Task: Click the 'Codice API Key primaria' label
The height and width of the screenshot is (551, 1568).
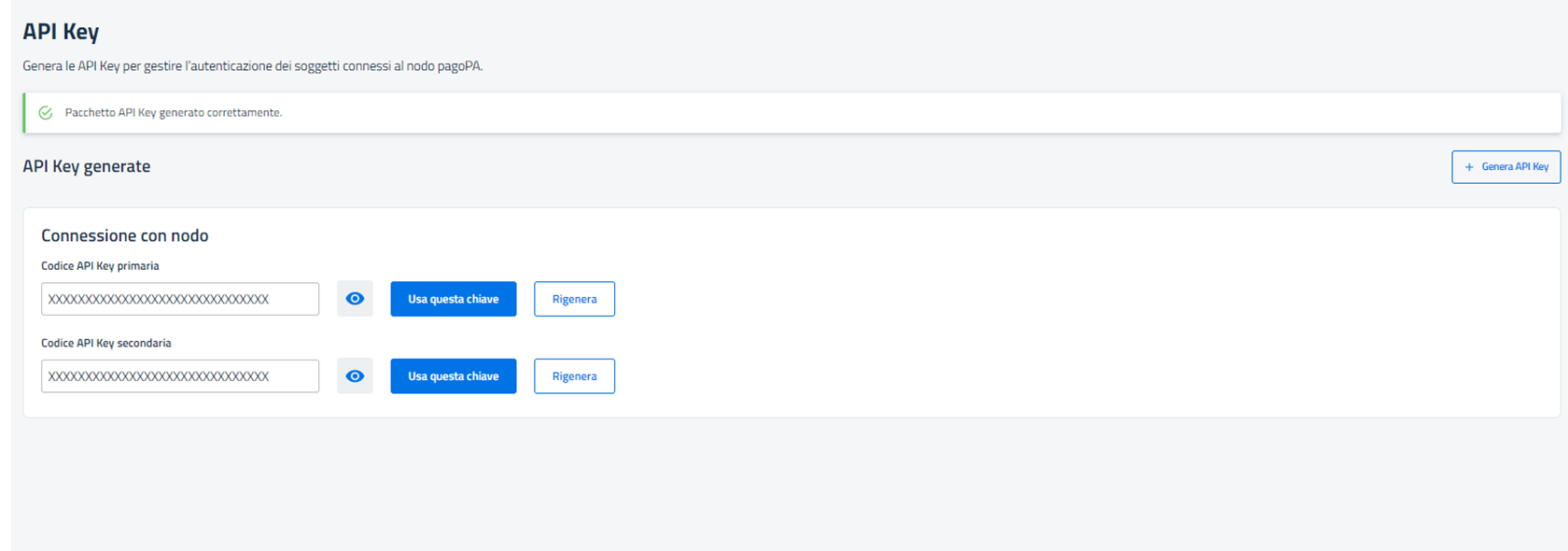Action: coord(100,266)
